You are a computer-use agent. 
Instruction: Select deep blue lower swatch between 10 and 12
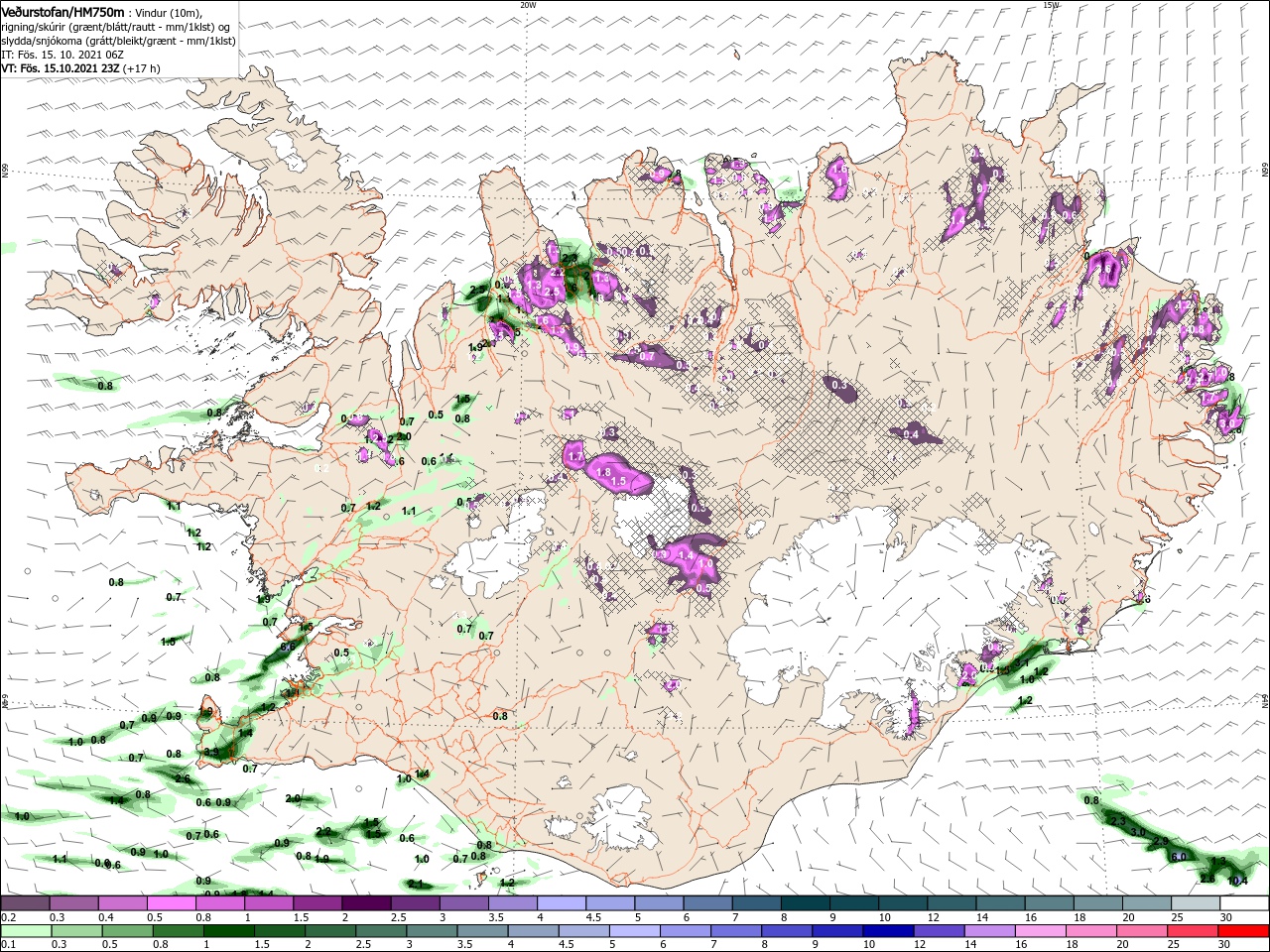coord(888,931)
